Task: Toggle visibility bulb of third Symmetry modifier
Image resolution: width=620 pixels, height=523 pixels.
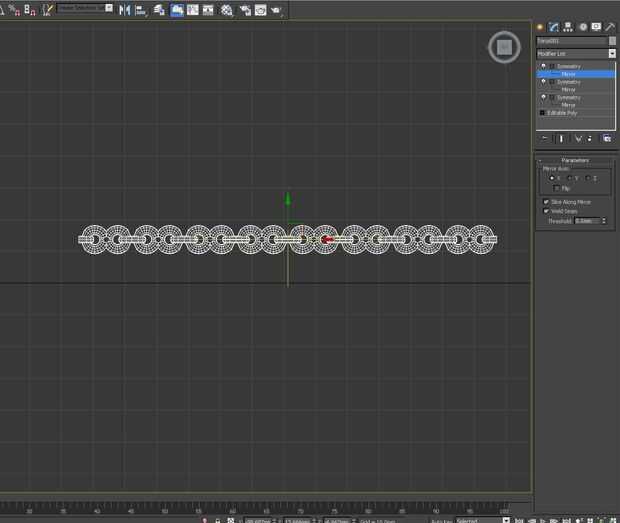Action: (x=543, y=97)
